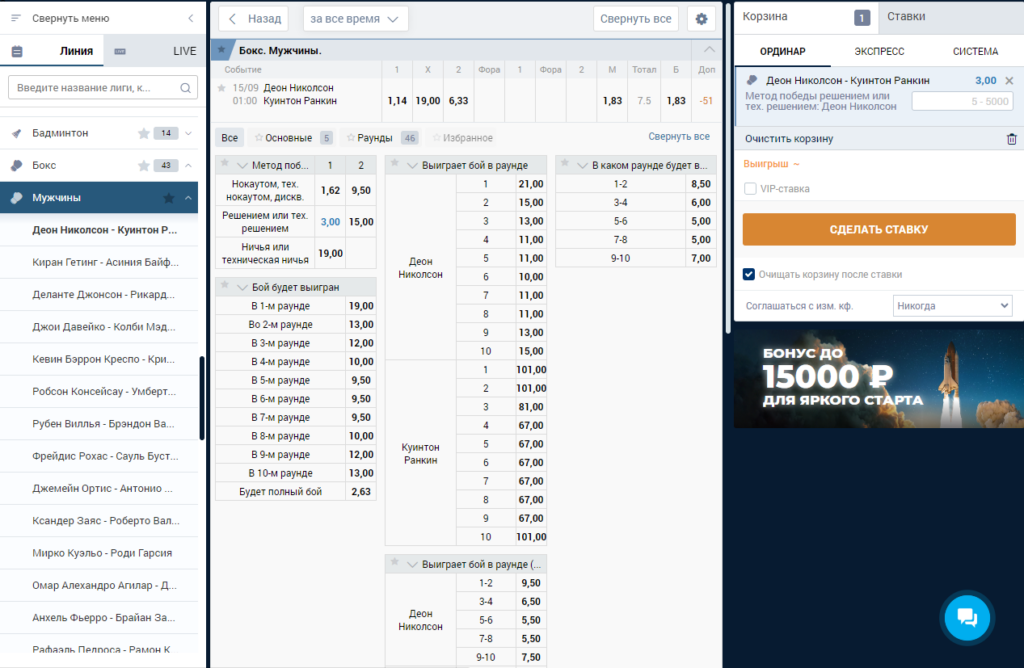Toggle favorite star on Мужчины row

point(168,198)
